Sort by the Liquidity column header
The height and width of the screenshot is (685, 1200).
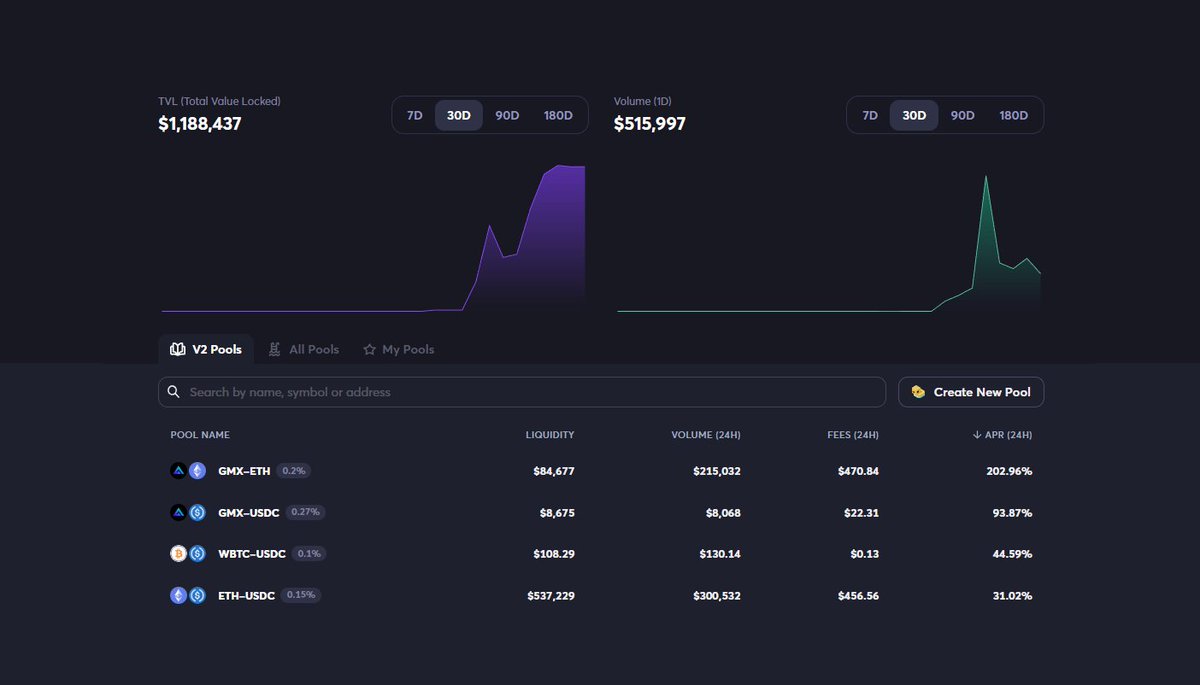550,435
